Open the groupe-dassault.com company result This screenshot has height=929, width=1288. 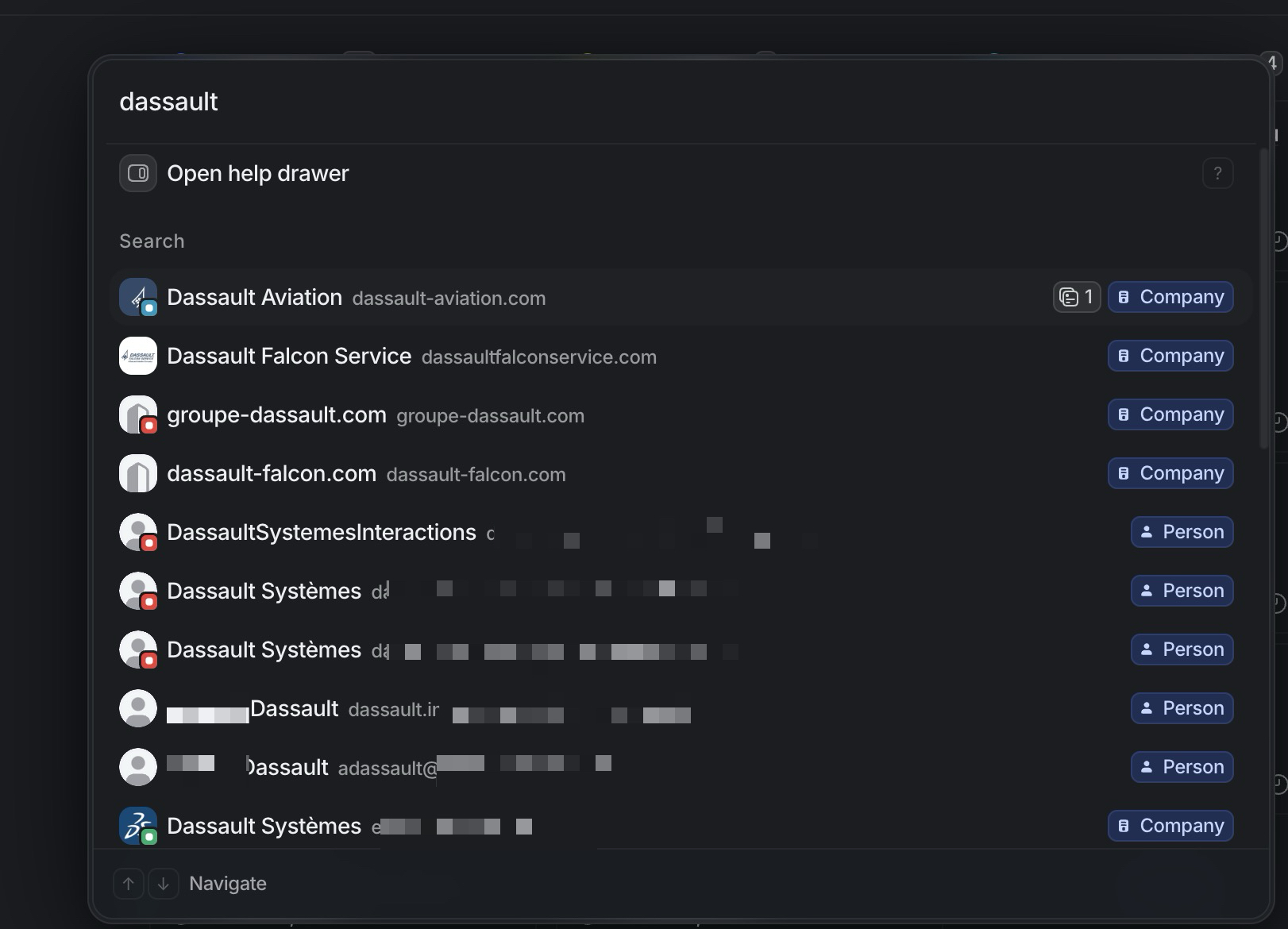tap(681, 415)
